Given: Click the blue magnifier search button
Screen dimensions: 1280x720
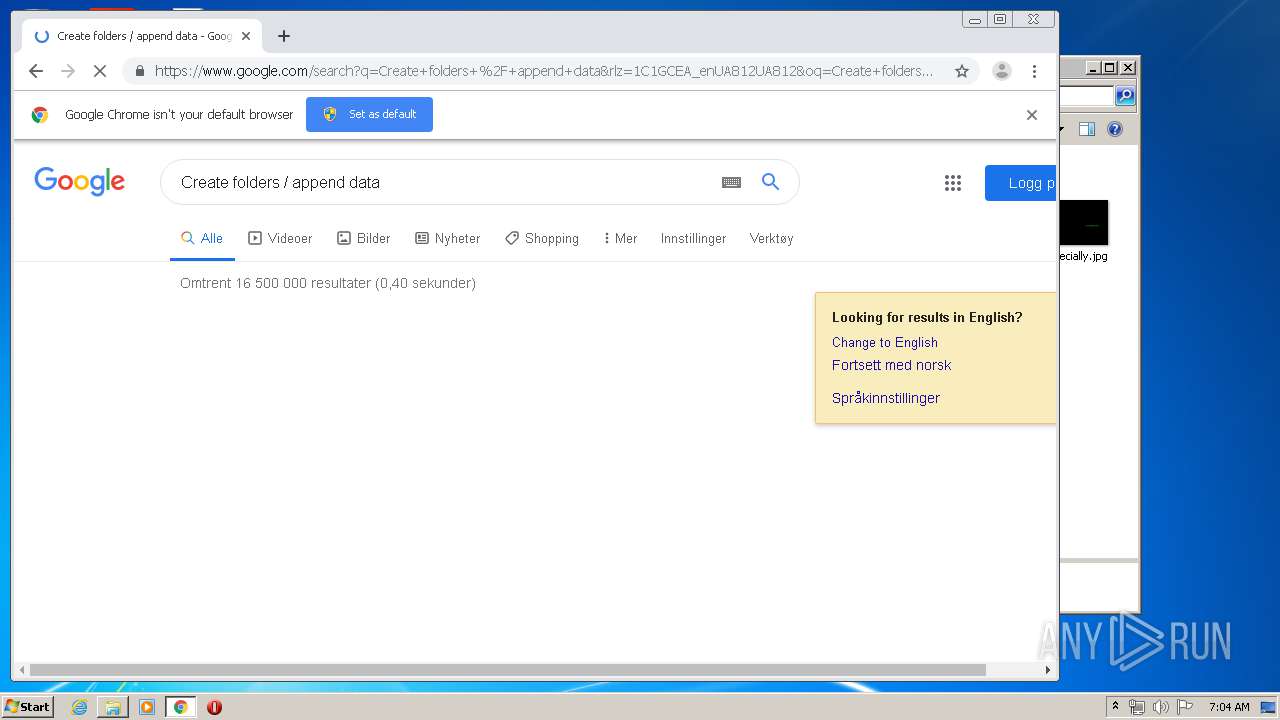Looking at the screenshot, I should 770,182.
